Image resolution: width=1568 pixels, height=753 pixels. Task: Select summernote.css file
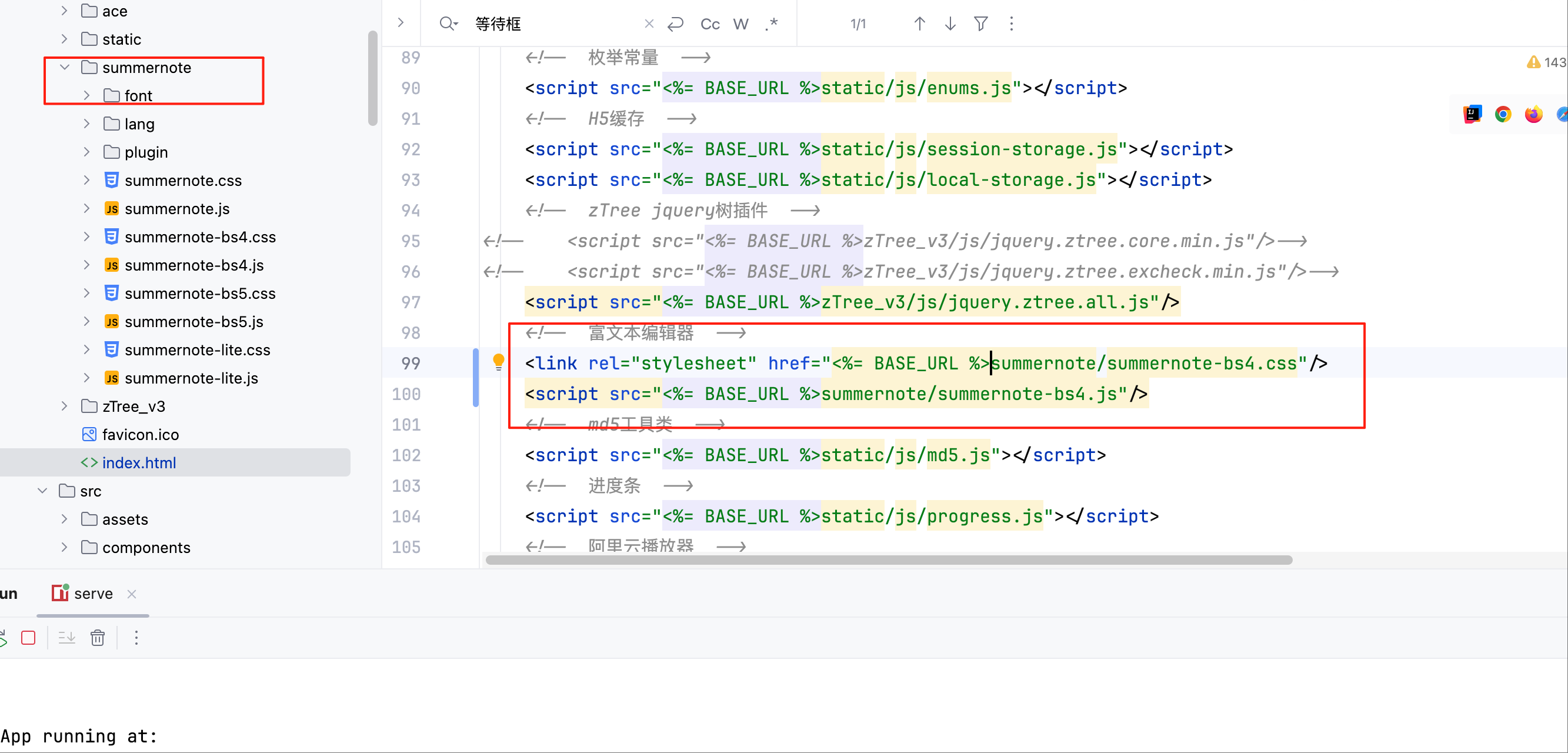(182, 180)
